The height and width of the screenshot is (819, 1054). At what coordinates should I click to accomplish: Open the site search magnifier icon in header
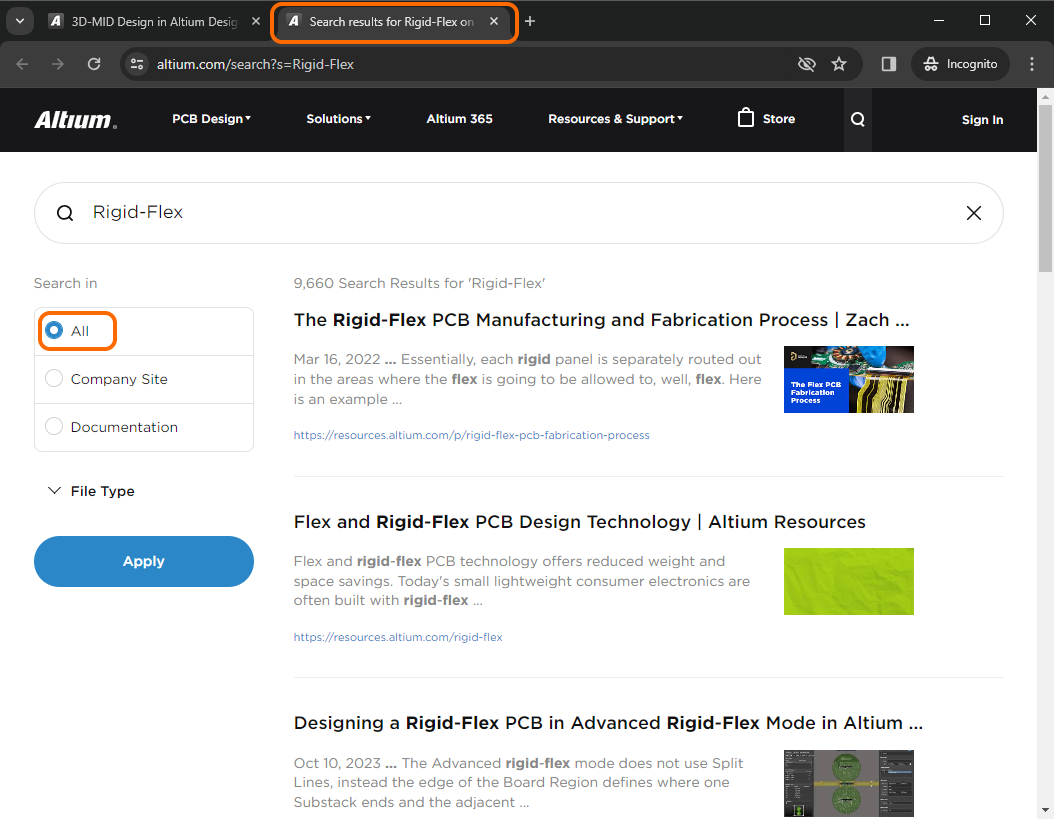click(x=858, y=120)
